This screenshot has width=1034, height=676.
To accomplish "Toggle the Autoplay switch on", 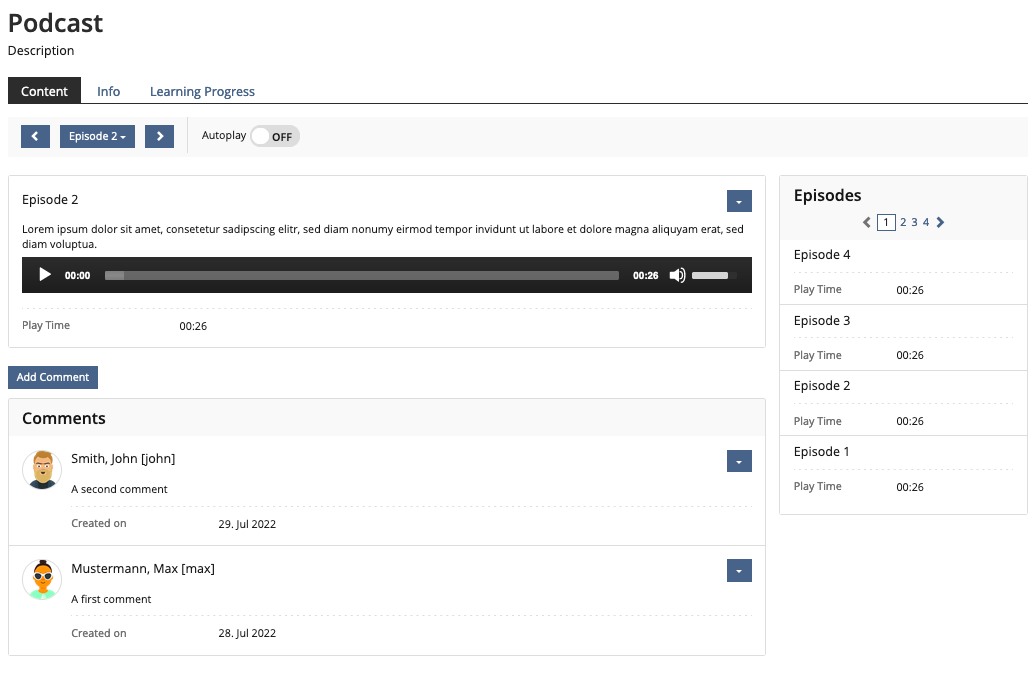I will (275, 136).
